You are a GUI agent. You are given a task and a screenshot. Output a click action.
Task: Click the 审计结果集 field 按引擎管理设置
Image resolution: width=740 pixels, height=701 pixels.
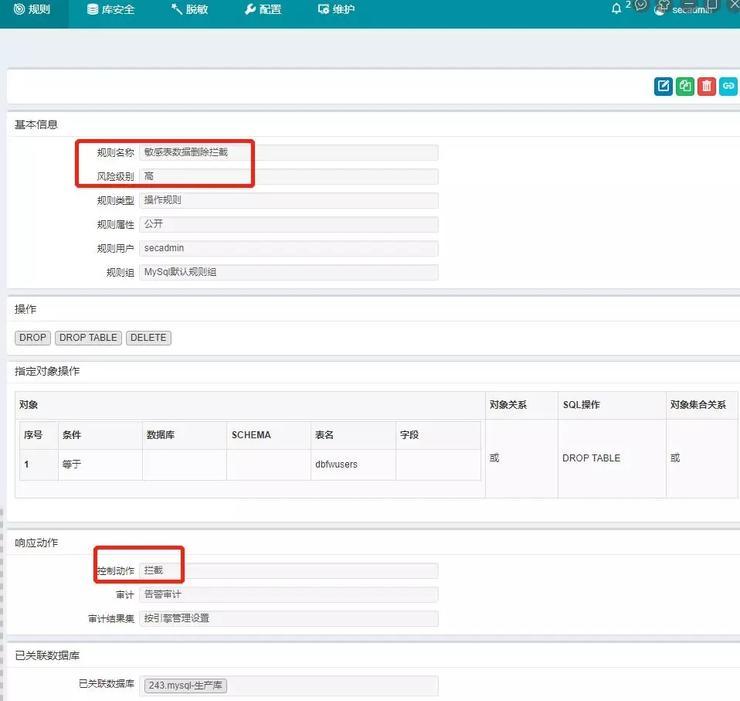(x=289, y=619)
